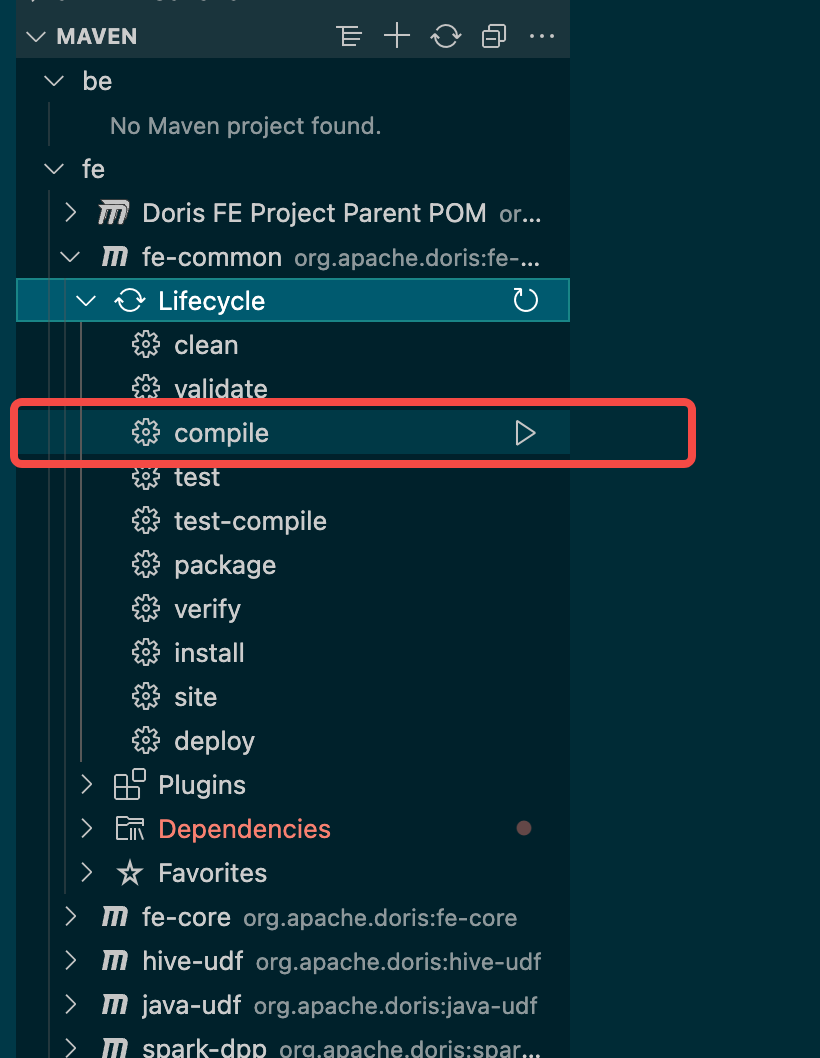The image size is (820, 1058).
Task: Collapse all items in Maven panel
Action: pos(493,36)
